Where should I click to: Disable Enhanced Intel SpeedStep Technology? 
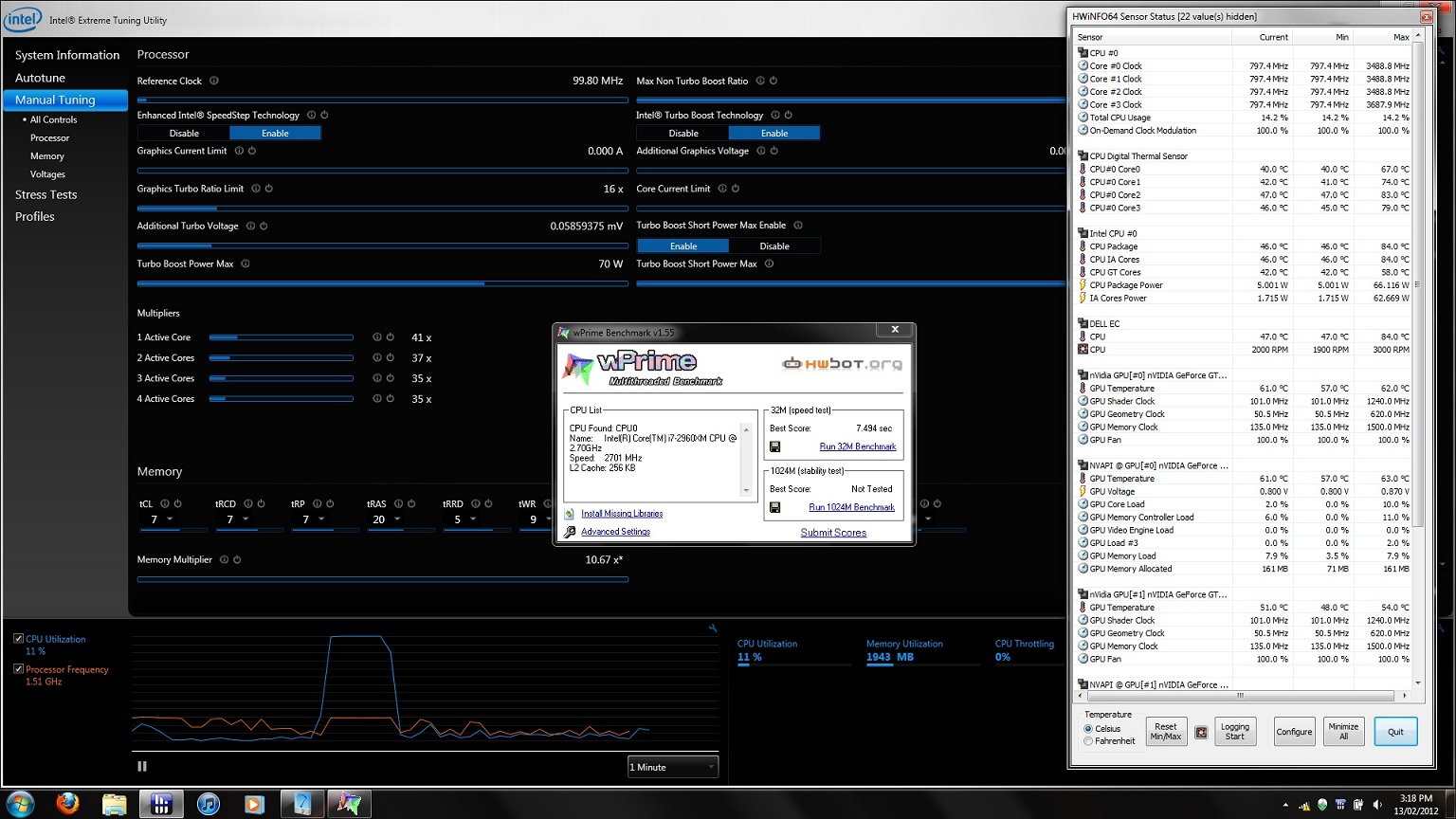184,133
